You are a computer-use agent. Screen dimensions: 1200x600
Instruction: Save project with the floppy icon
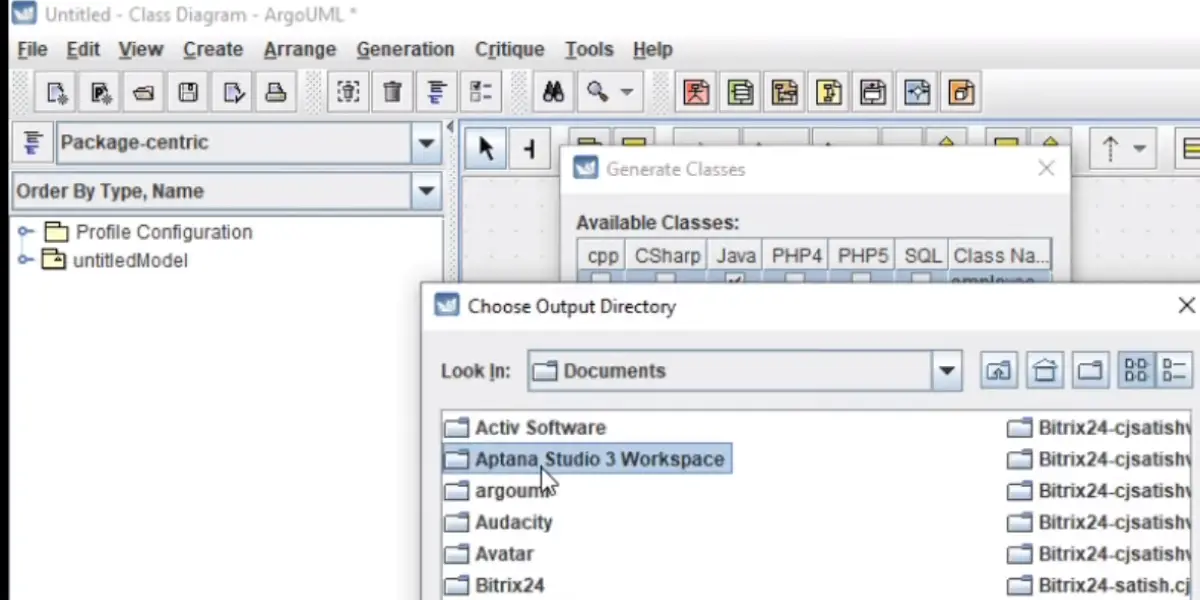(x=188, y=93)
